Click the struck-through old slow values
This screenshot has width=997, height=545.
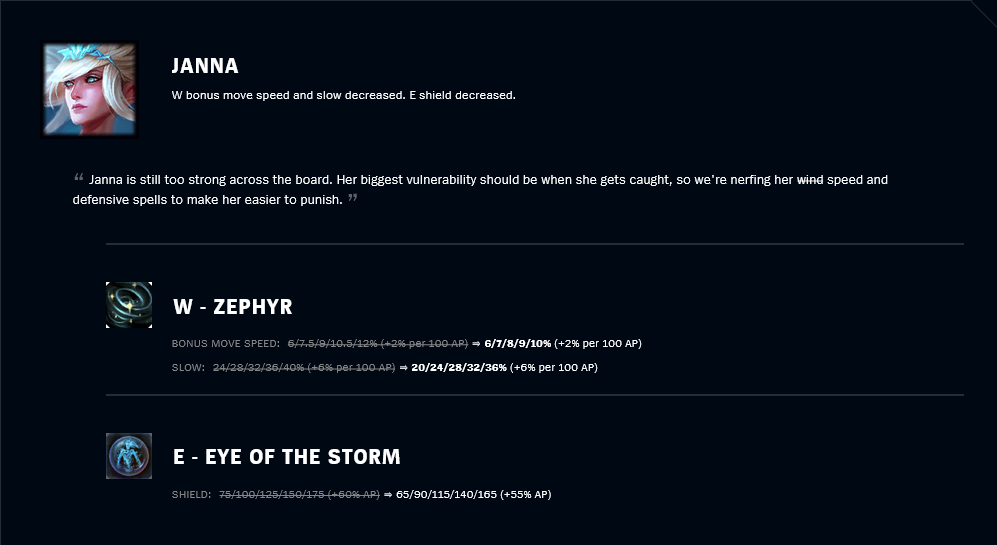[304, 368]
